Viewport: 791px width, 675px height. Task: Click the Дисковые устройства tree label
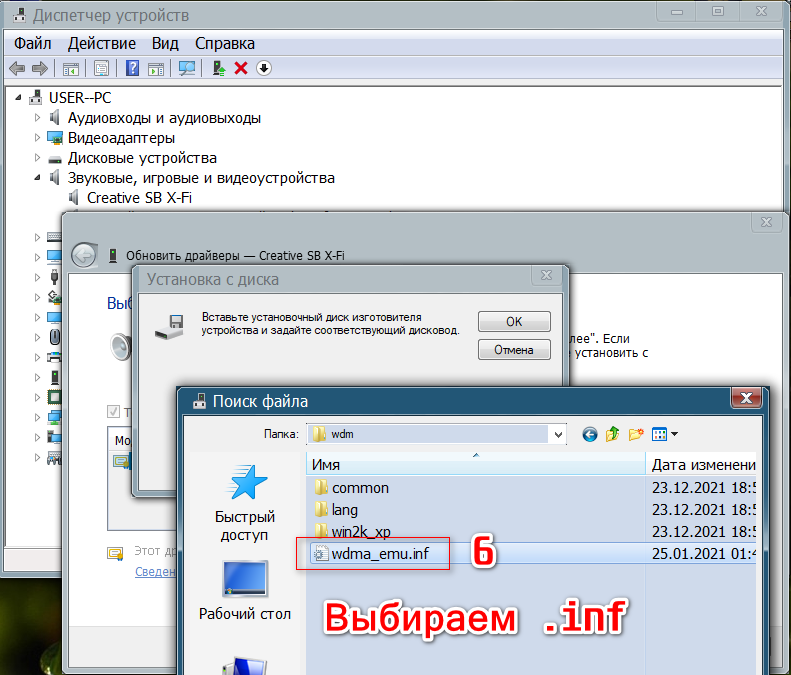pos(142,158)
